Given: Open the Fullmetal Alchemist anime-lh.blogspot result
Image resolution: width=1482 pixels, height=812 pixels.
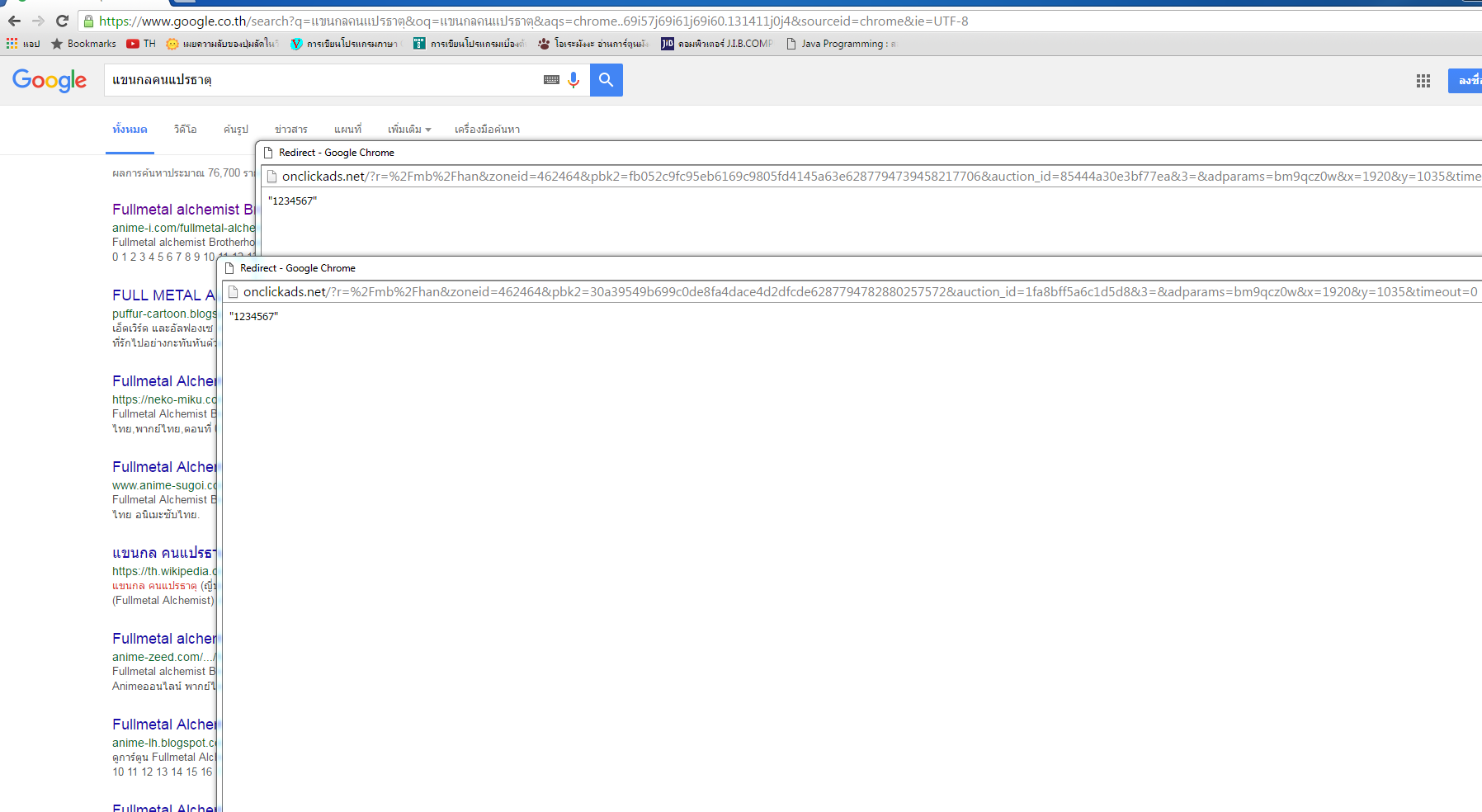Looking at the screenshot, I should [164, 725].
